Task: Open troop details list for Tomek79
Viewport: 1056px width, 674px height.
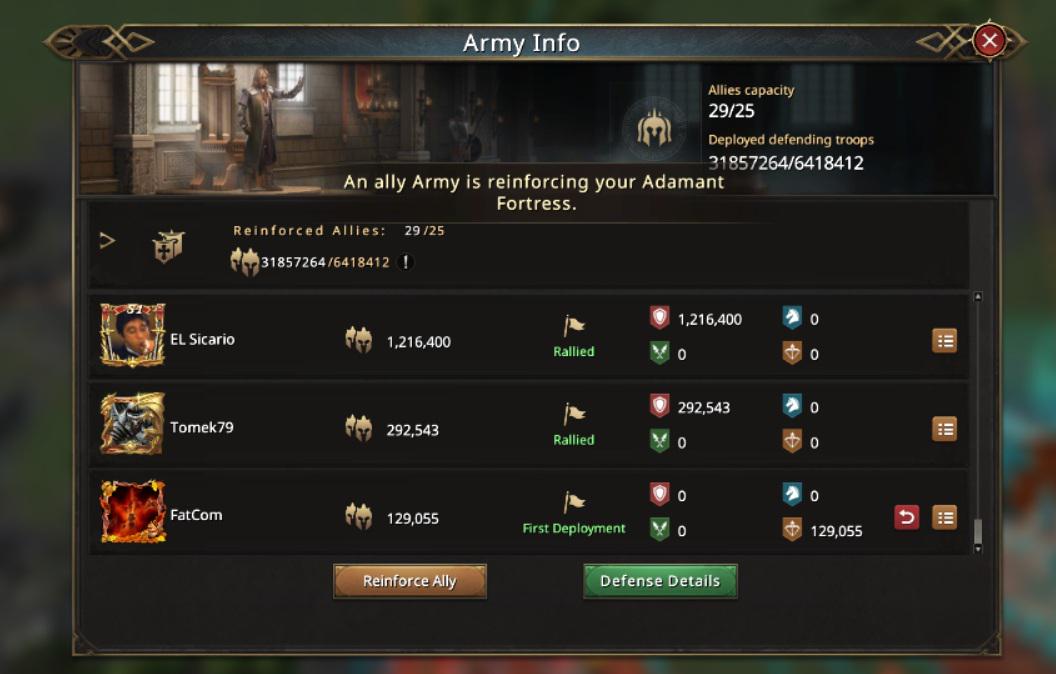Action: pos(944,429)
